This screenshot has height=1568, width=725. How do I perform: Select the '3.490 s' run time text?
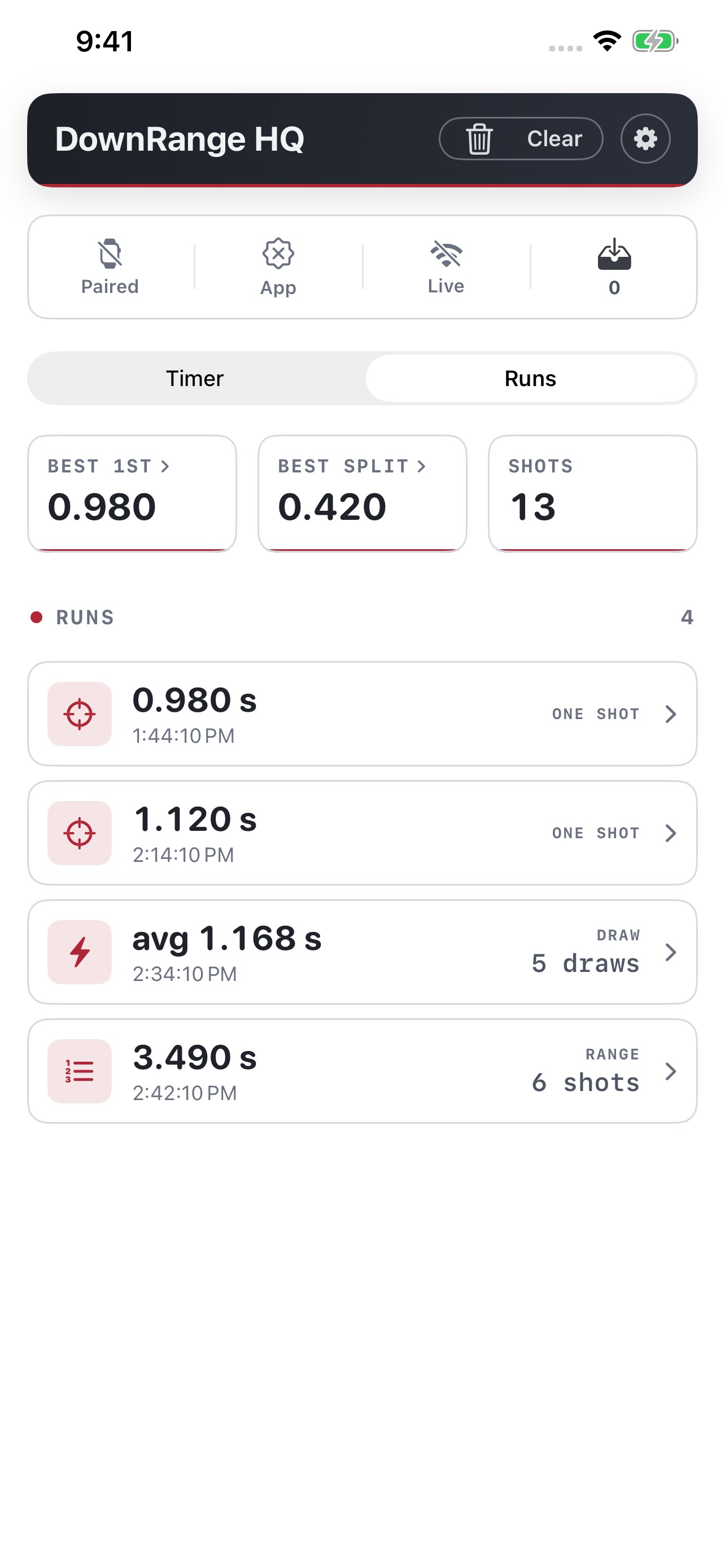(195, 1057)
